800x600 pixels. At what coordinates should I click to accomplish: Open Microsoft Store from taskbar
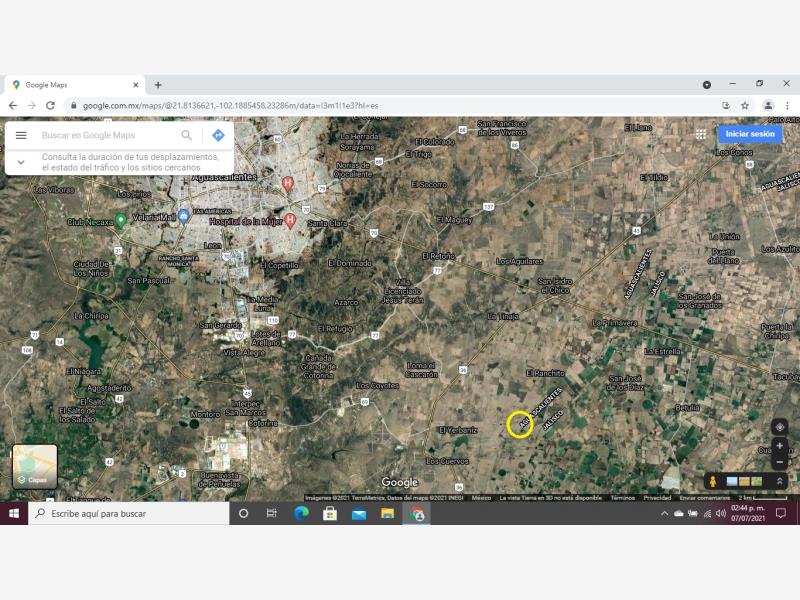pyautogui.click(x=330, y=513)
